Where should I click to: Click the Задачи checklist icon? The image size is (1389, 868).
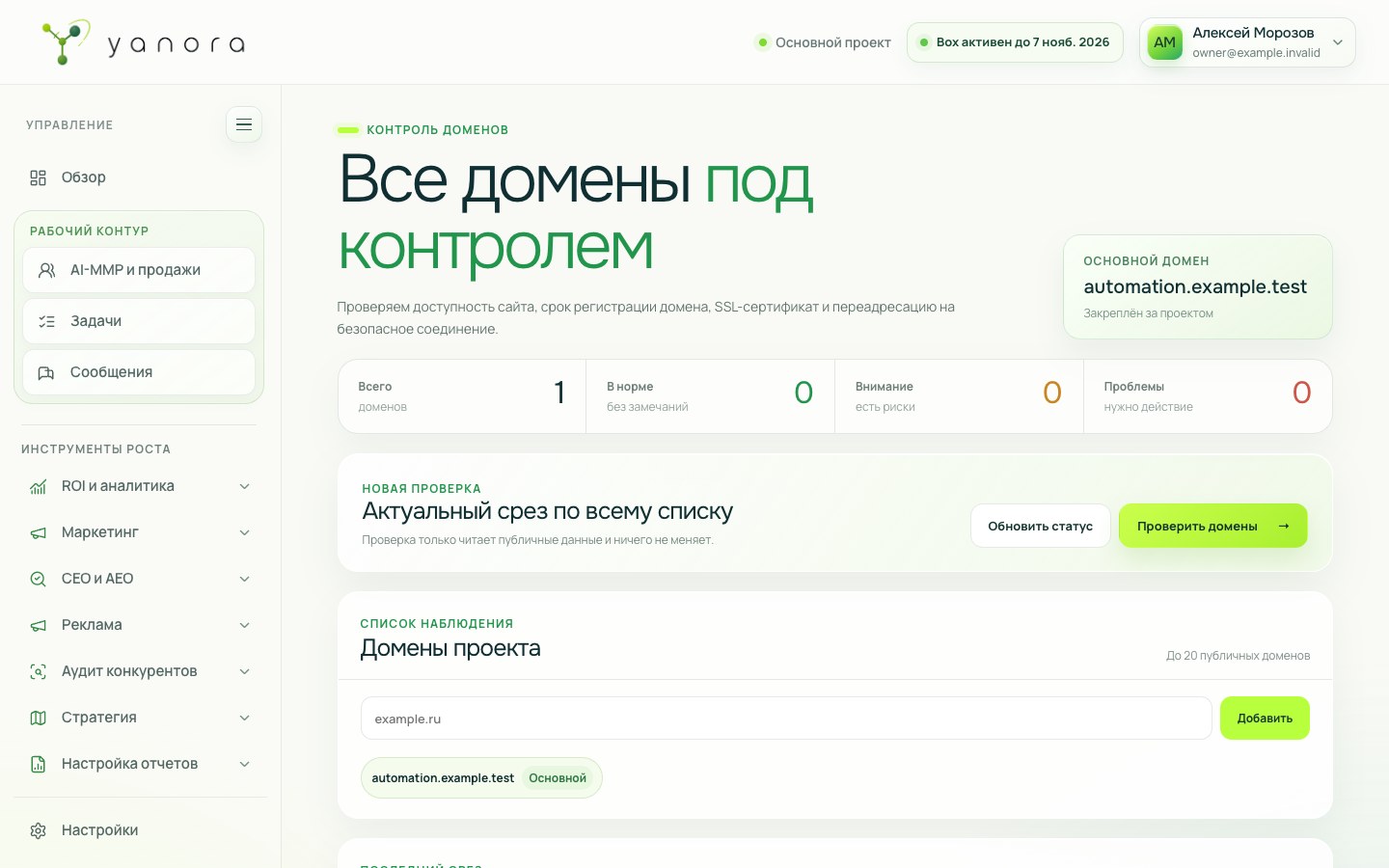[x=46, y=321]
